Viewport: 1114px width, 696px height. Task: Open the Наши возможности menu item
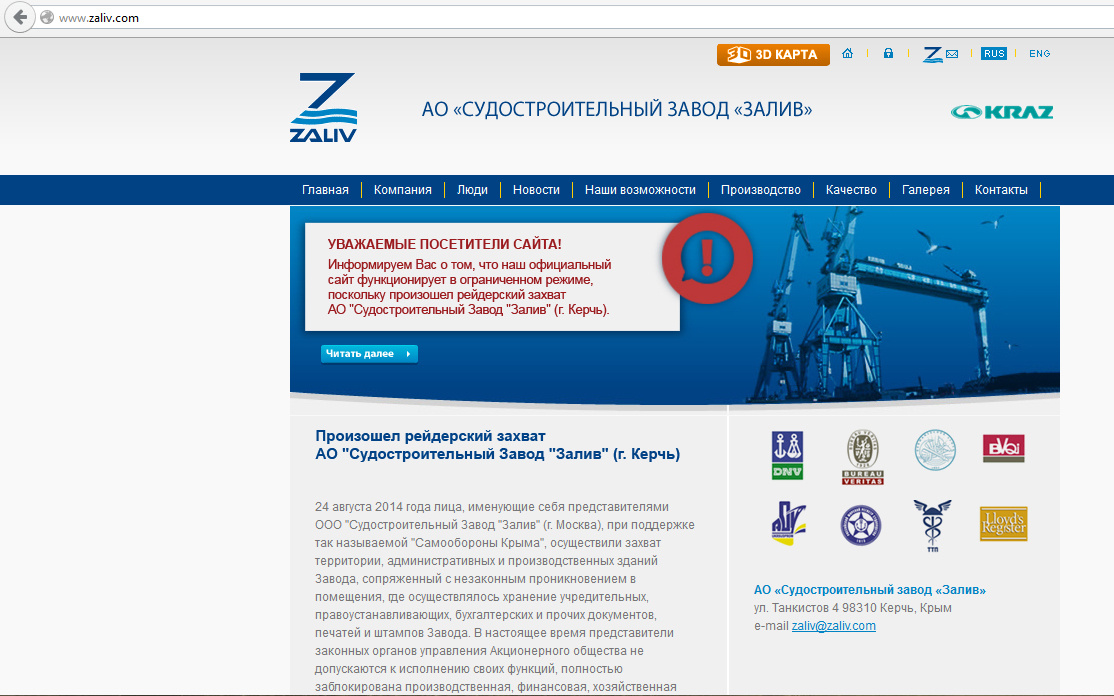tap(640, 190)
